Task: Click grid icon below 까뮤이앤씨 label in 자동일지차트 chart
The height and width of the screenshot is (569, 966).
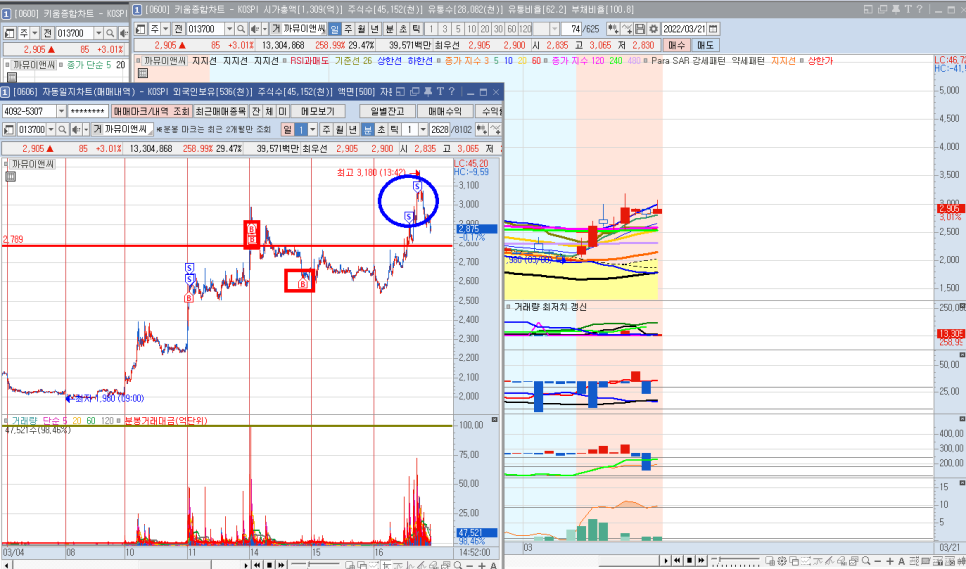Action: (10, 177)
